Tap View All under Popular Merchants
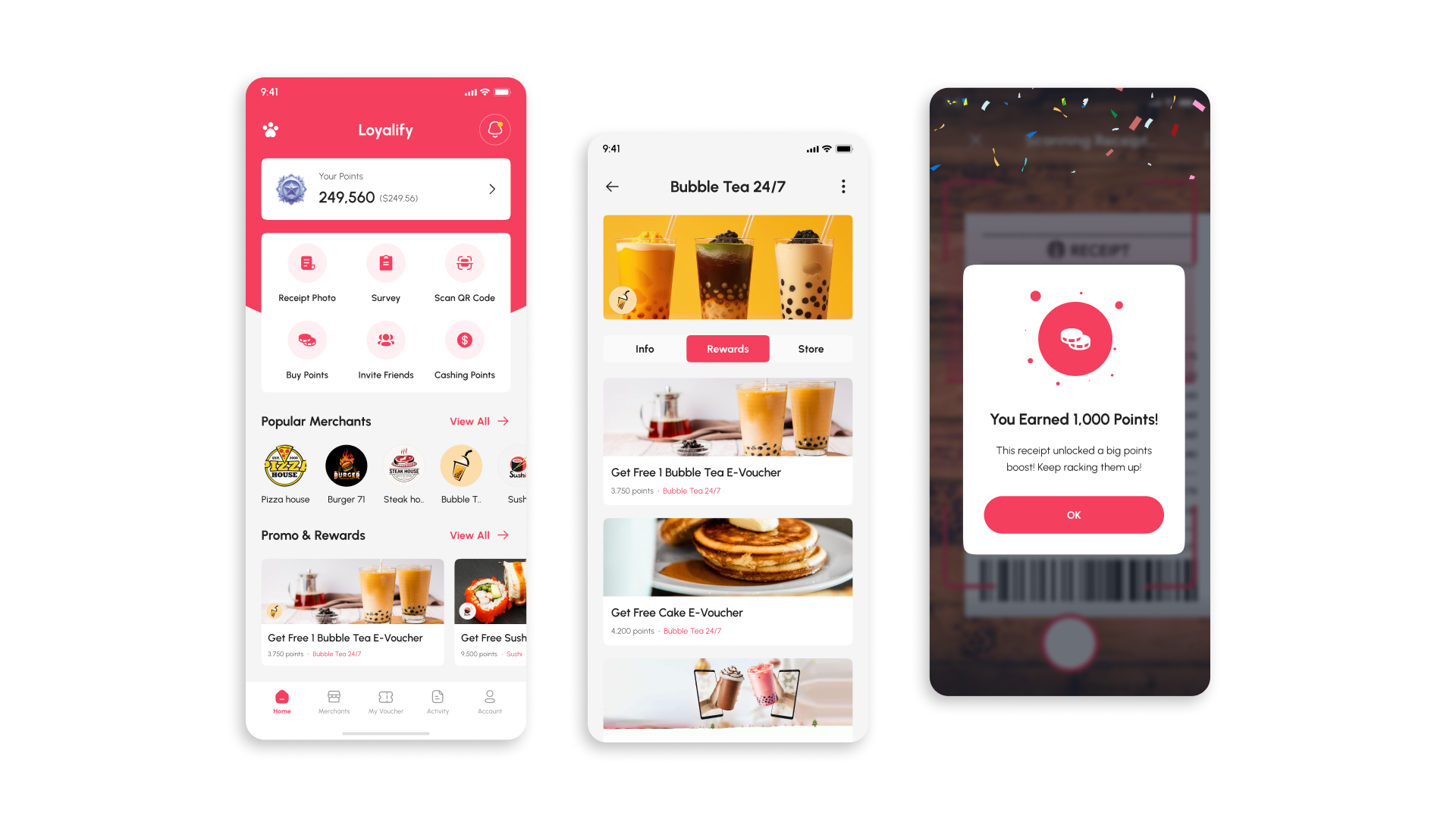 [478, 421]
